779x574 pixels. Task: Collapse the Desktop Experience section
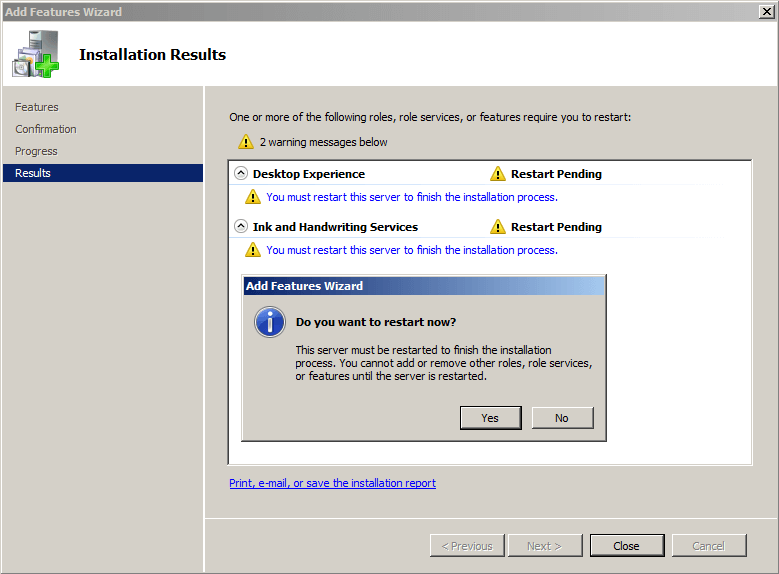point(241,173)
